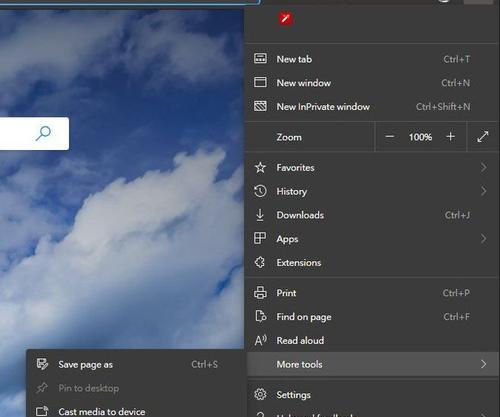Choose Print from the menu
Image resolution: width=500 pixels, height=417 pixels.
pos(372,293)
